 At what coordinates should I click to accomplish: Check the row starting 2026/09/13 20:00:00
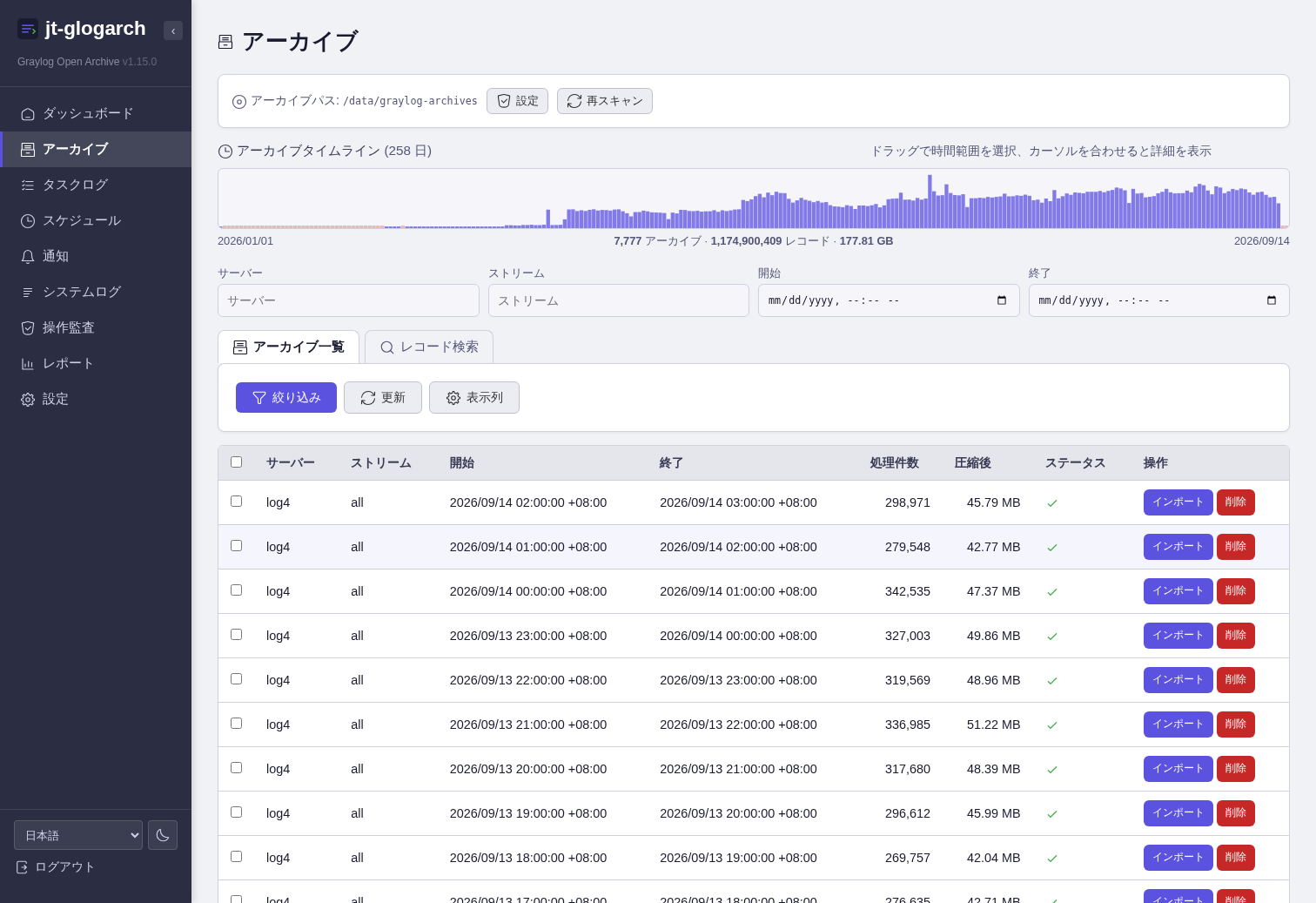click(x=236, y=768)
